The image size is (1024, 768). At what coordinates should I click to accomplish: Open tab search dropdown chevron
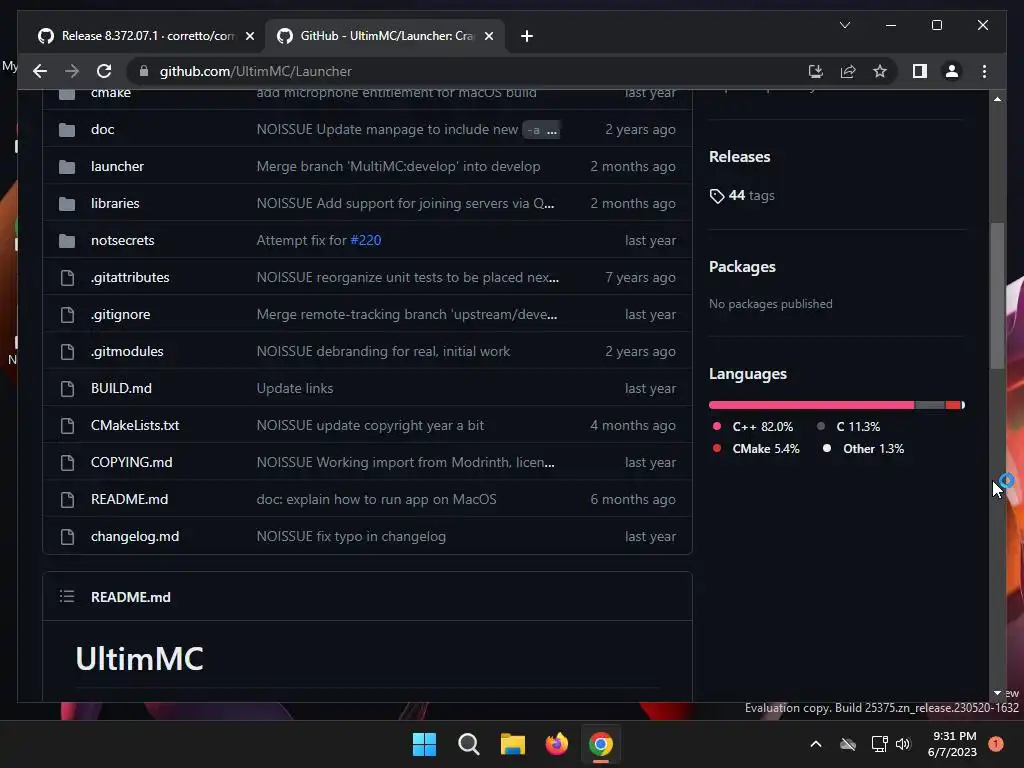[844, 25]
